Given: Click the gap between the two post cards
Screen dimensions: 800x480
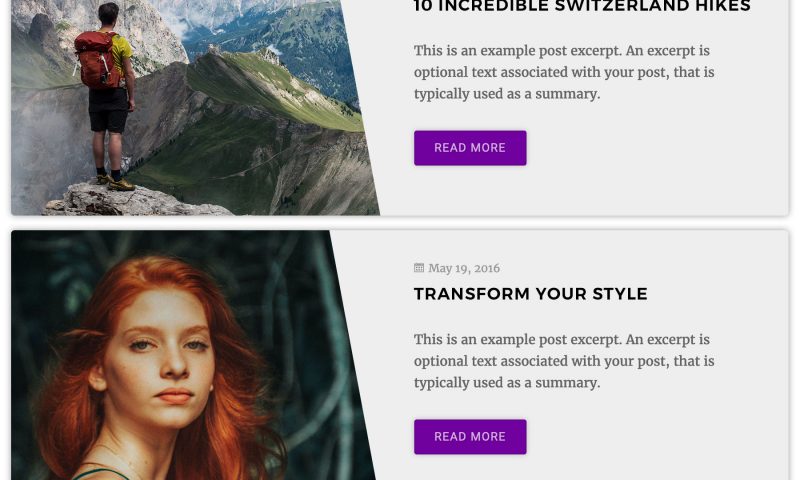Looking at the screenshot, I should point(400,223).
